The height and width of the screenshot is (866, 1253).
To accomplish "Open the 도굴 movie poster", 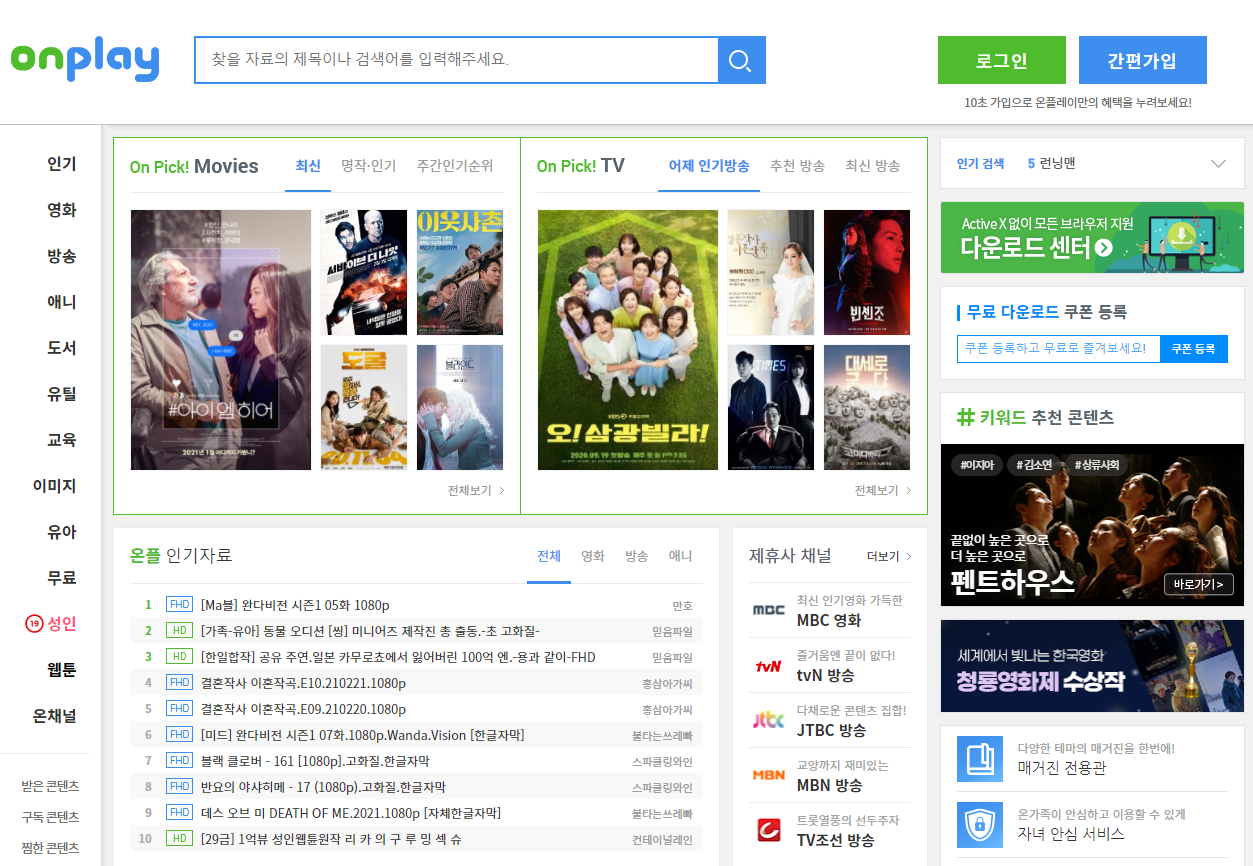I will (x=364, y=407).
